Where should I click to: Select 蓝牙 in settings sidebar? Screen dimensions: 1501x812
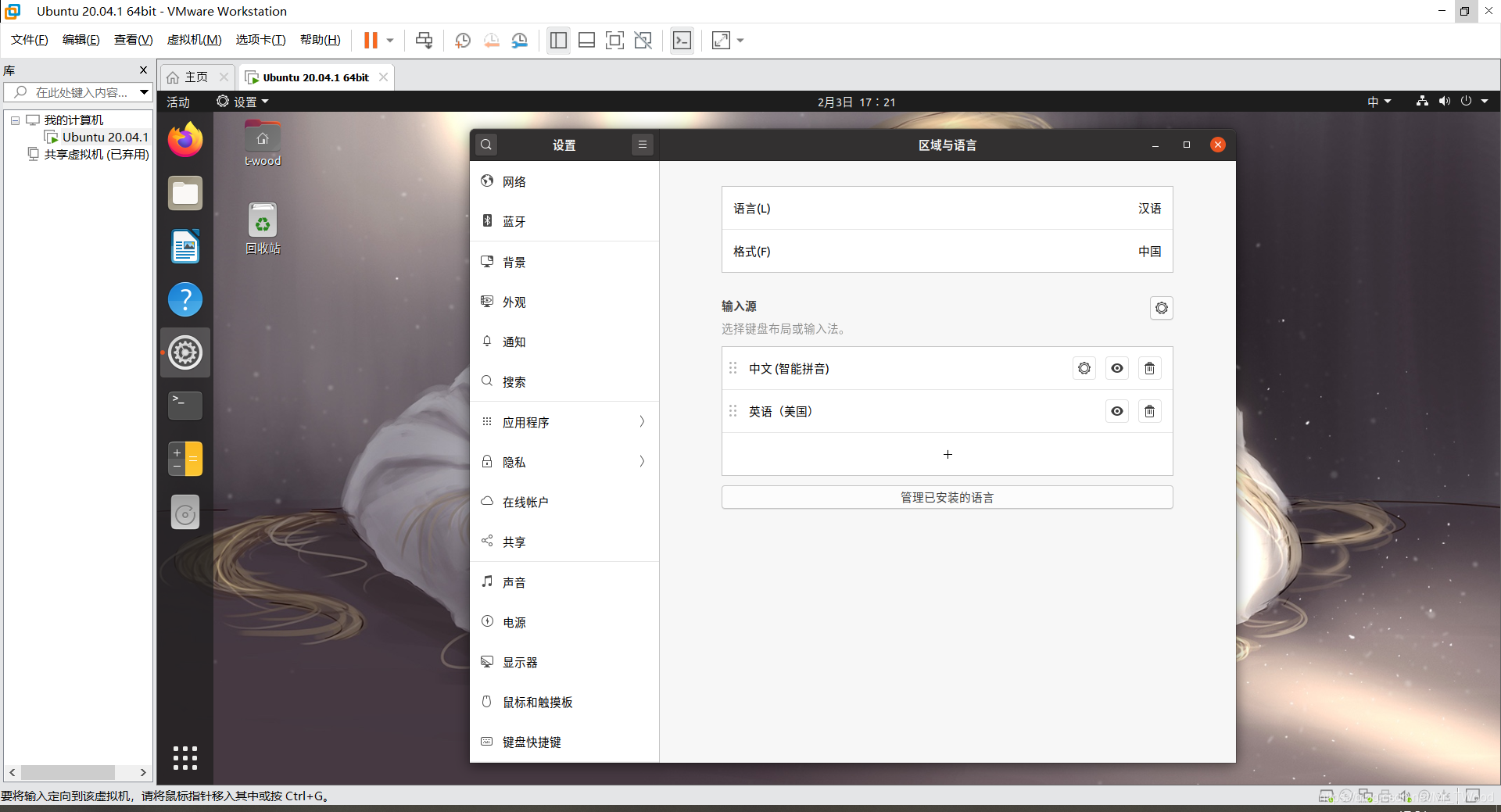click(x=564, y=221)
